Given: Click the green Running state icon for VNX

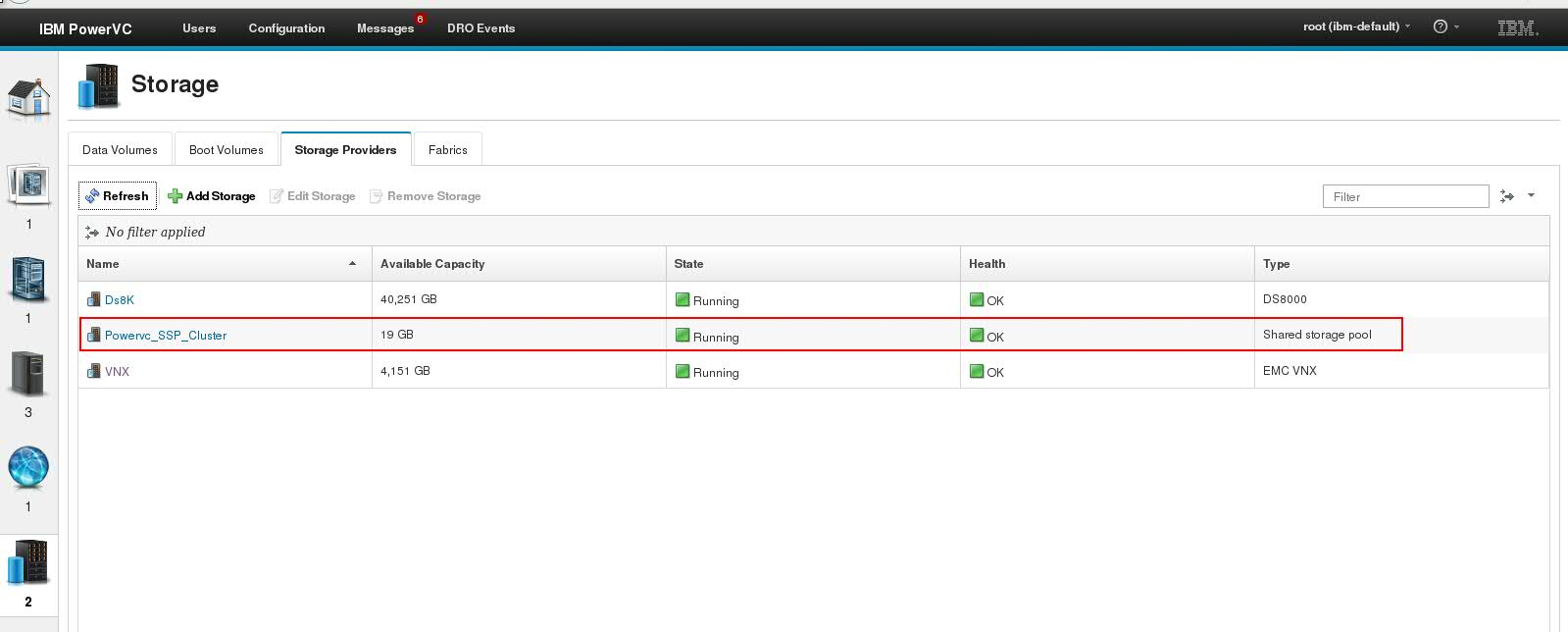Looking at the screenshot, I should [x=683, y=371].
